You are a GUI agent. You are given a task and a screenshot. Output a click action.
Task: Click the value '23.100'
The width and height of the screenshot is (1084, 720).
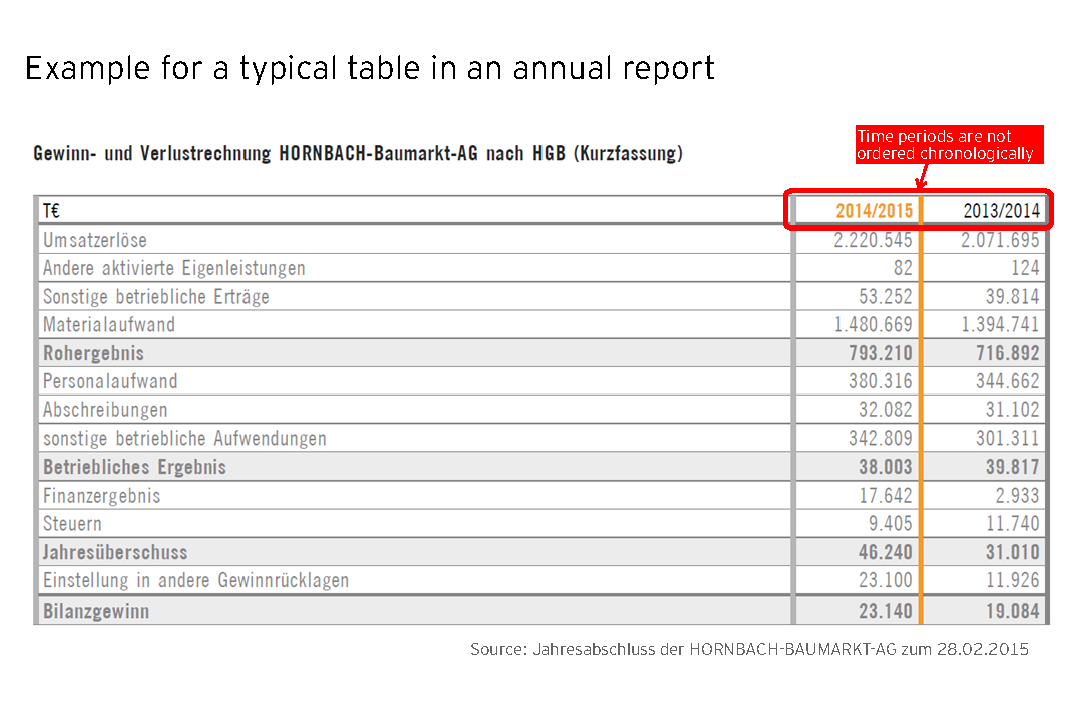(x=886, y=580)
